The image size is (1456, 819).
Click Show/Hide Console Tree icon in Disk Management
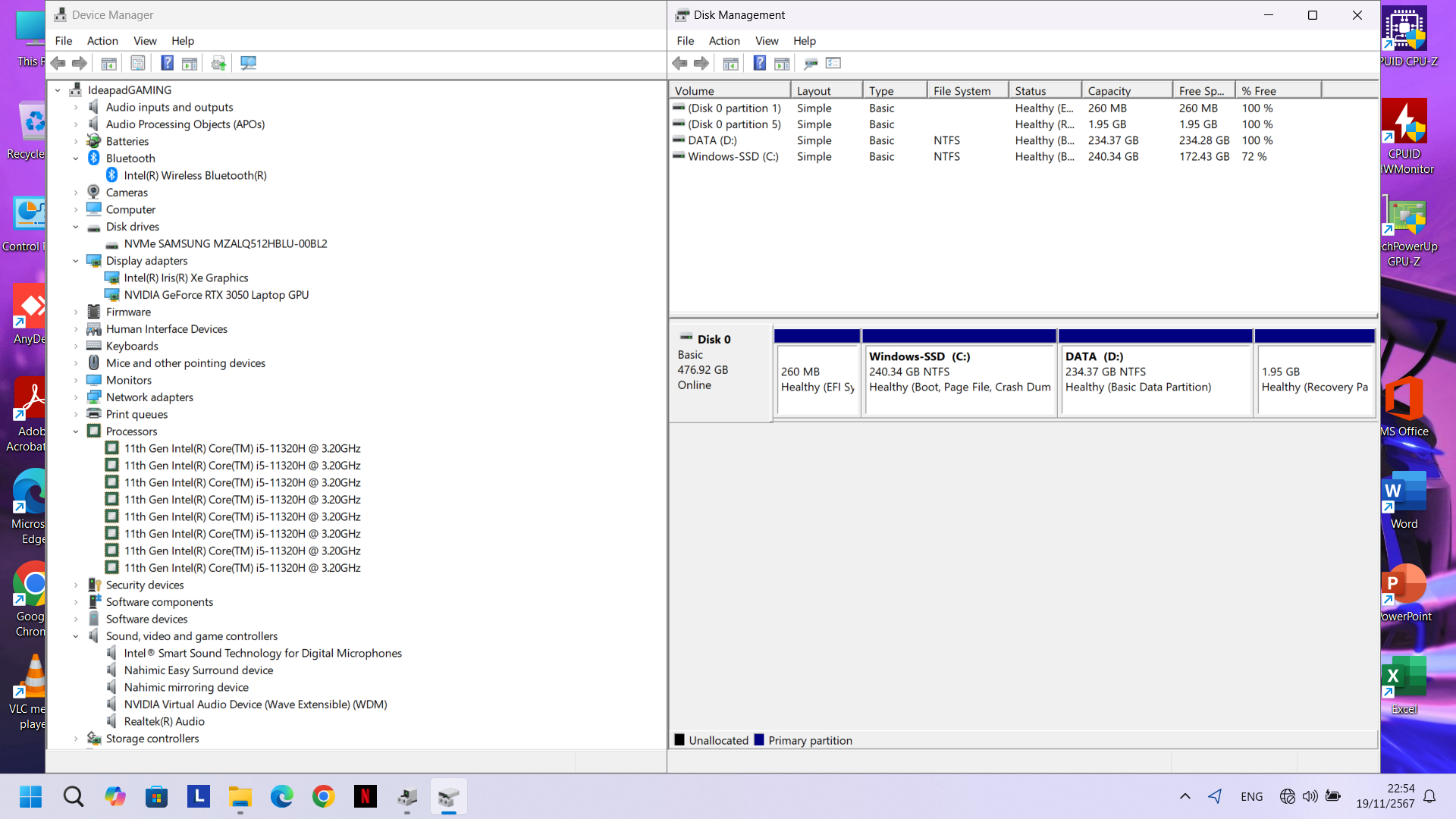[731, 63]
